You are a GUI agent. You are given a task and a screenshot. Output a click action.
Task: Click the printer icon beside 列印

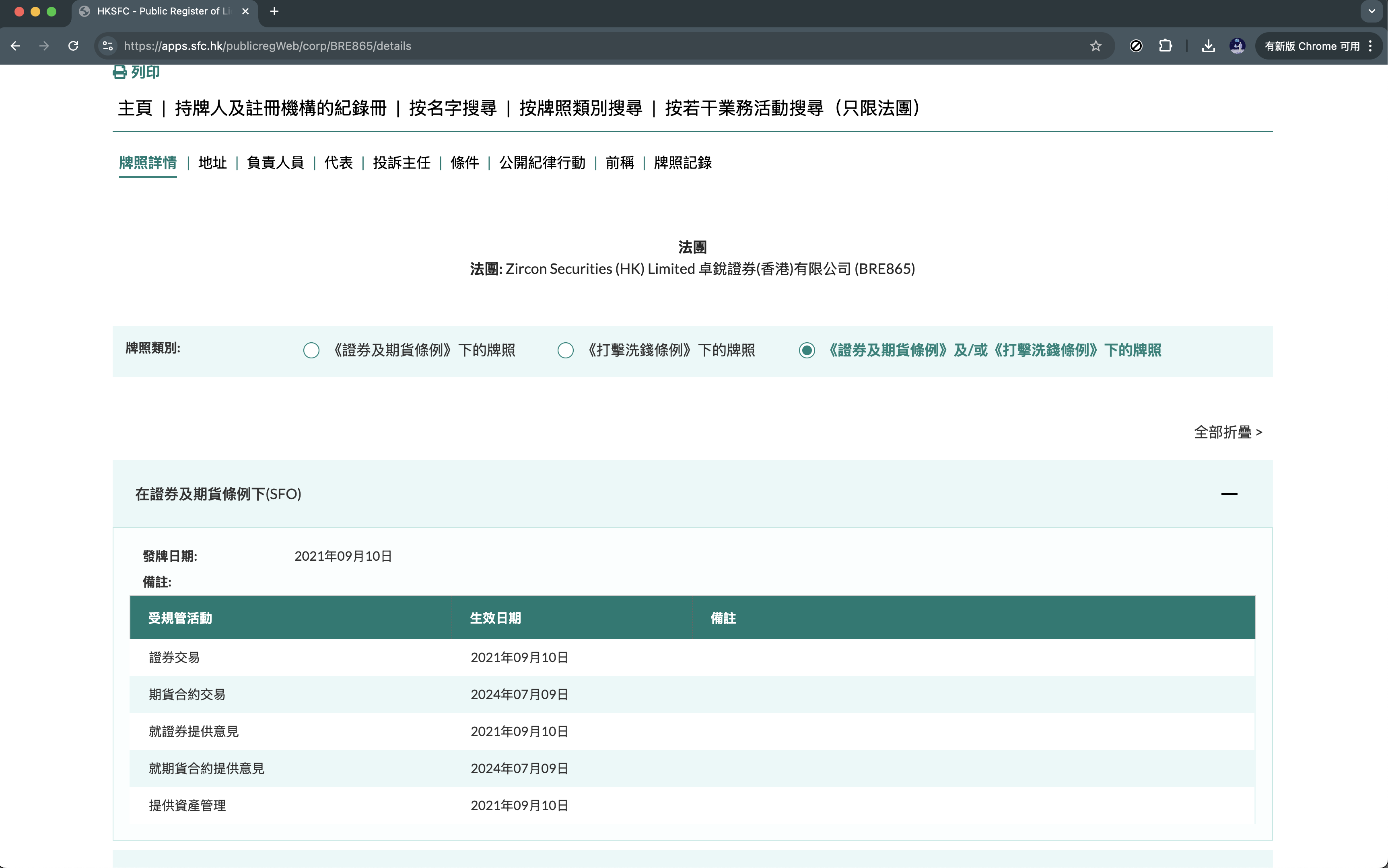(119, 72)
